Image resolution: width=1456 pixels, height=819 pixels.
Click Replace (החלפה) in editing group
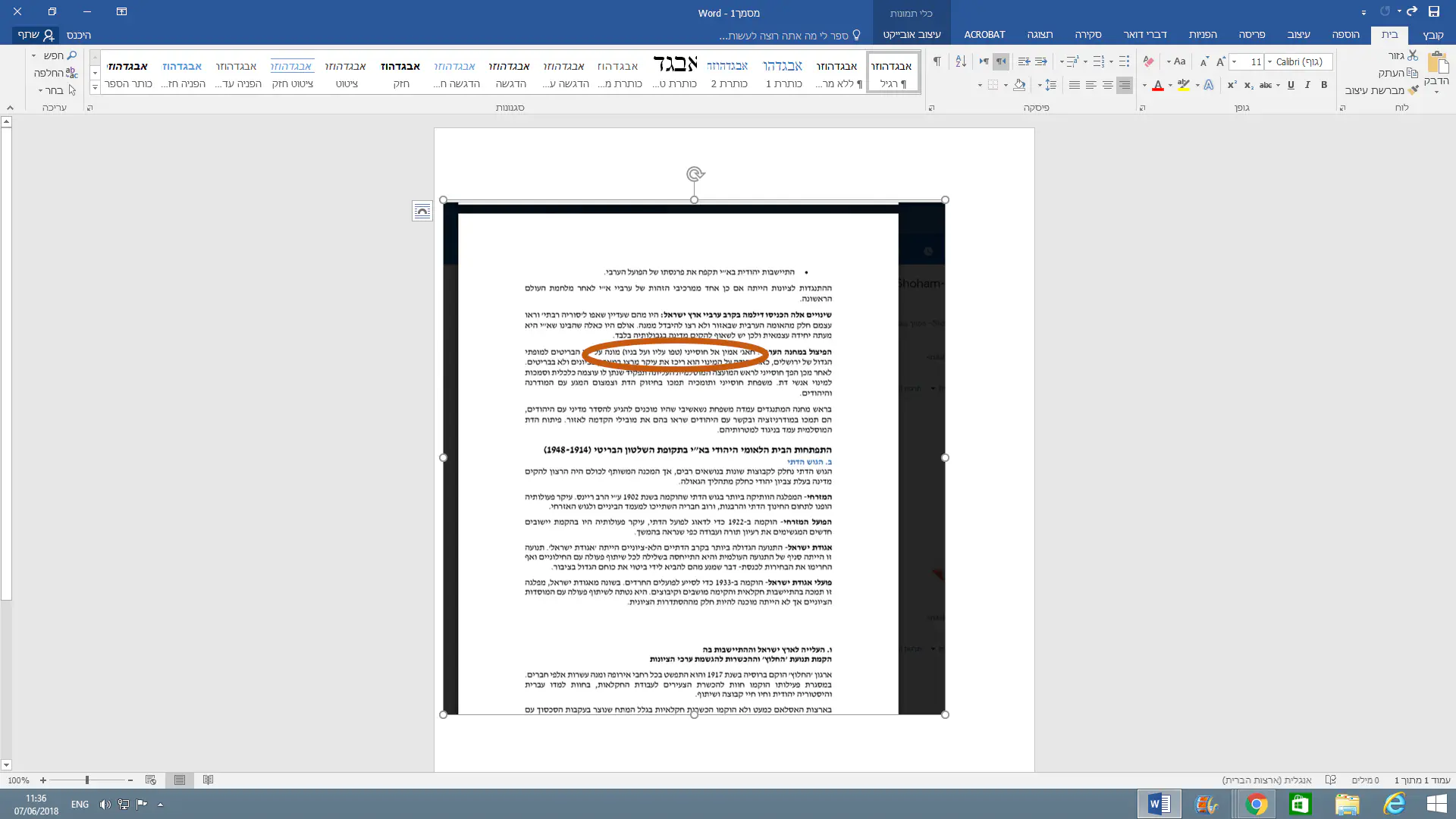pyautogui.click(x=55, y=73)
